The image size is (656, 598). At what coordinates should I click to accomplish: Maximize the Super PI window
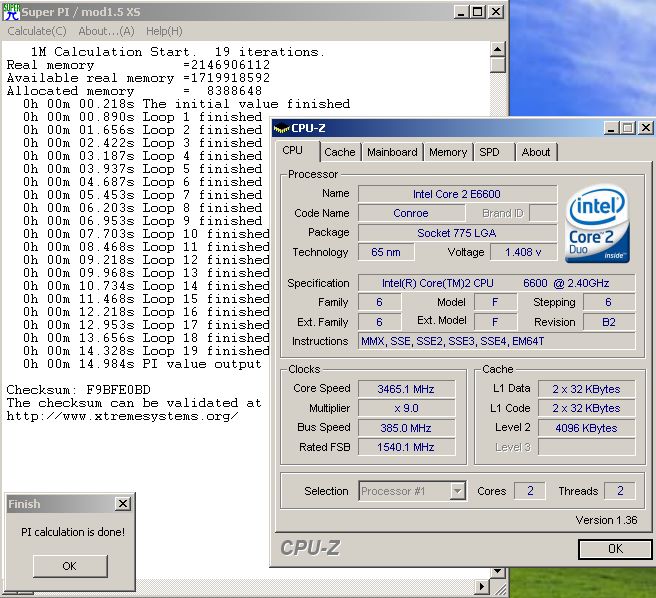(477, 12)
